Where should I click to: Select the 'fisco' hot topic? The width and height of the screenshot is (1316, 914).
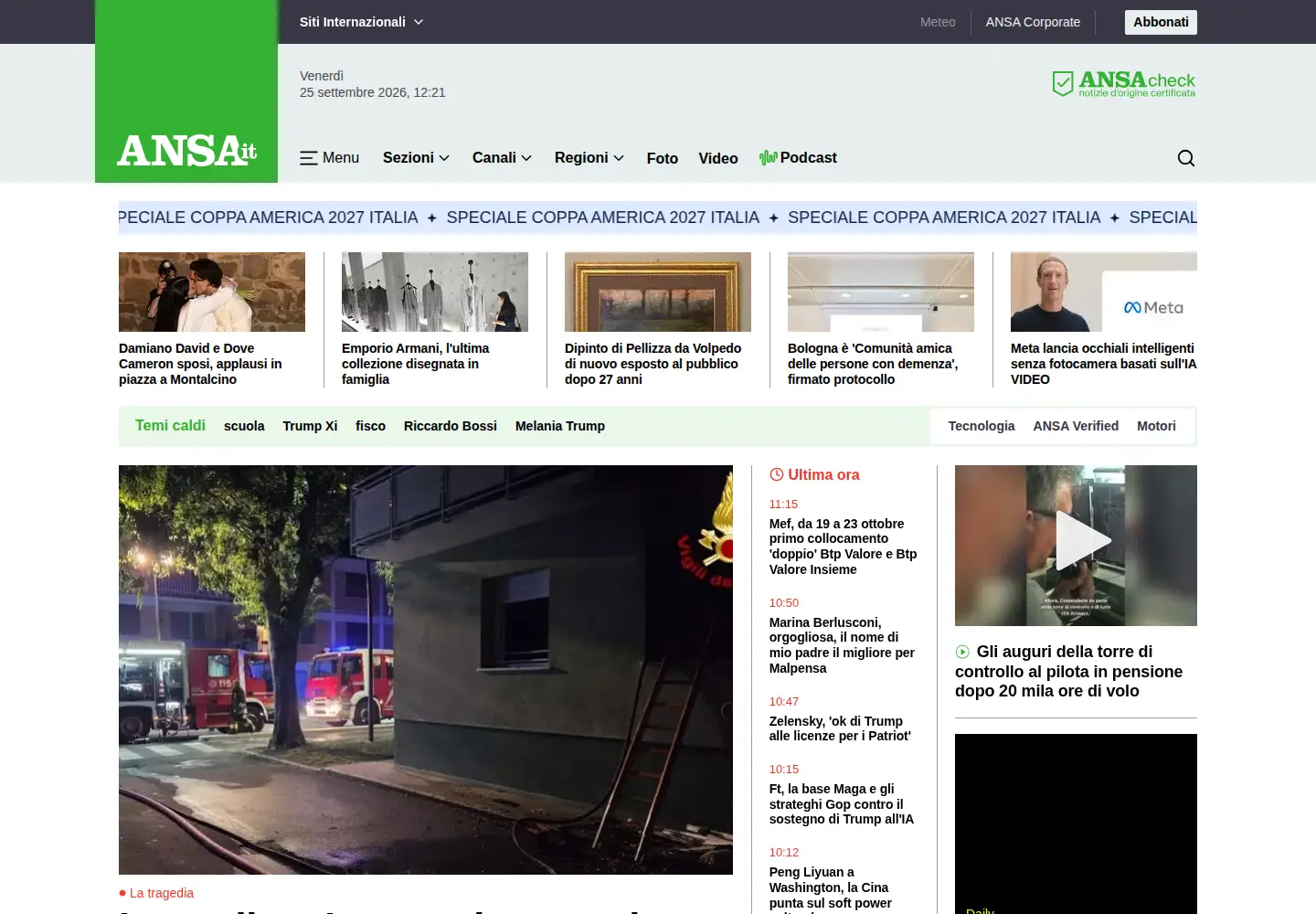pos(370,426)
